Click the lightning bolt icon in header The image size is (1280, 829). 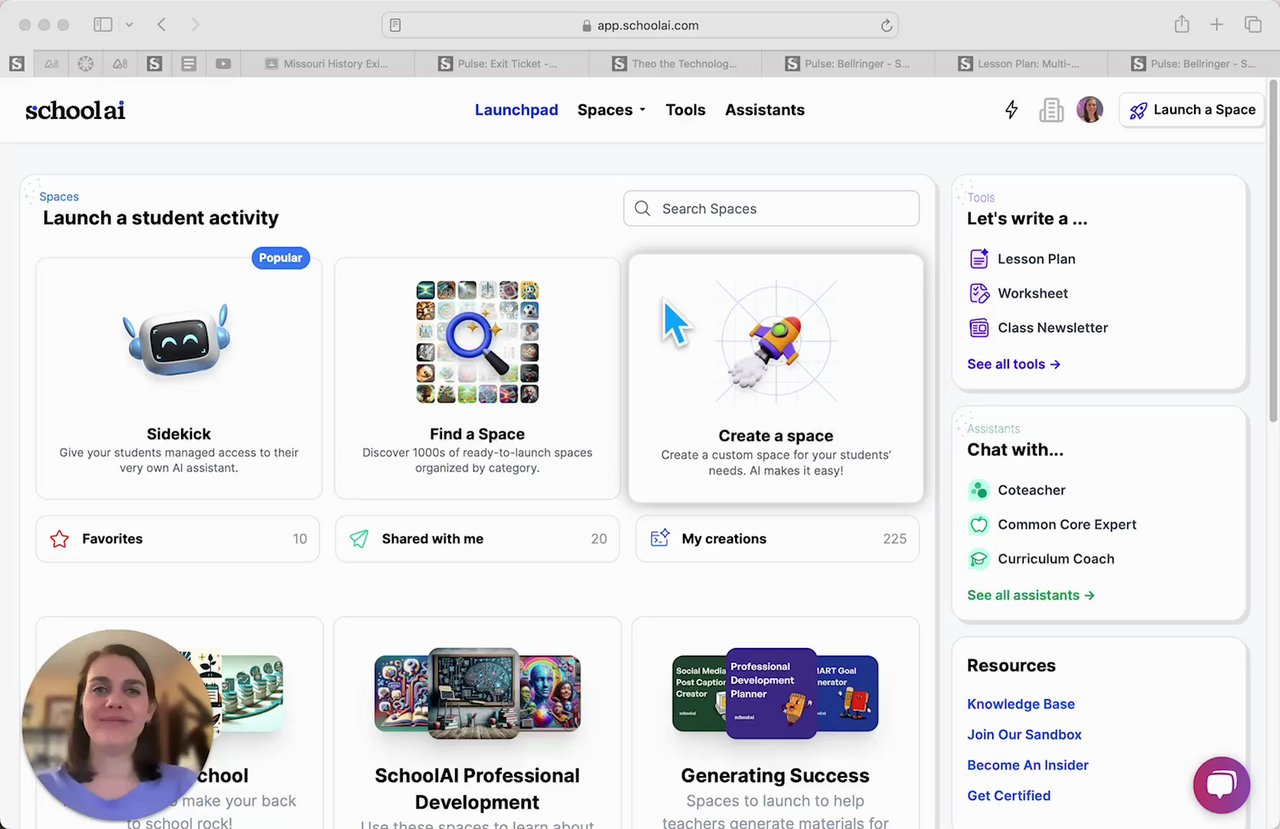[1011, 110]
